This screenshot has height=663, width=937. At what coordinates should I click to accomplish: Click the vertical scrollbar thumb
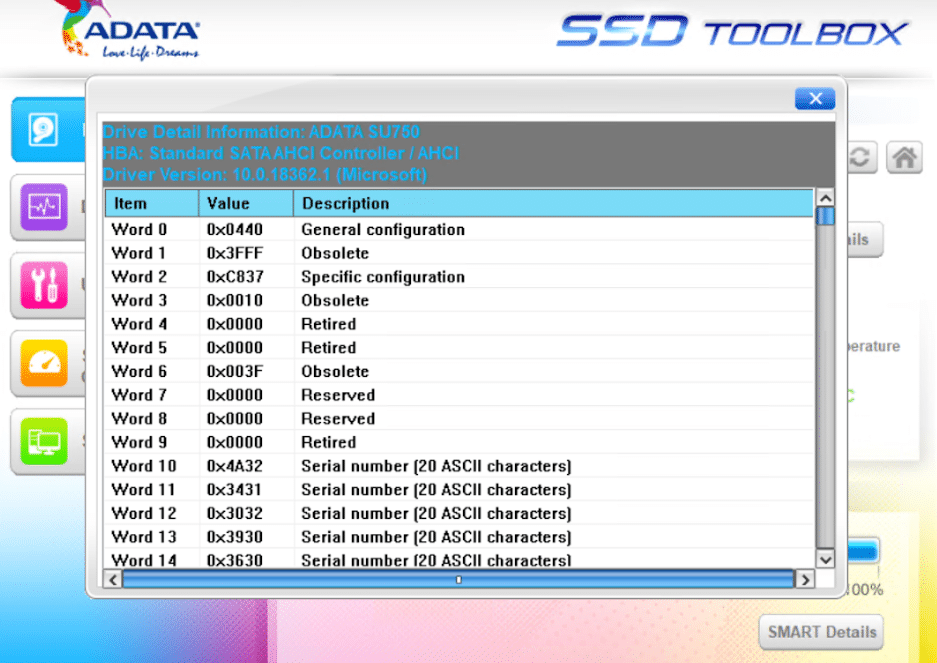click(x=825, y=216)
